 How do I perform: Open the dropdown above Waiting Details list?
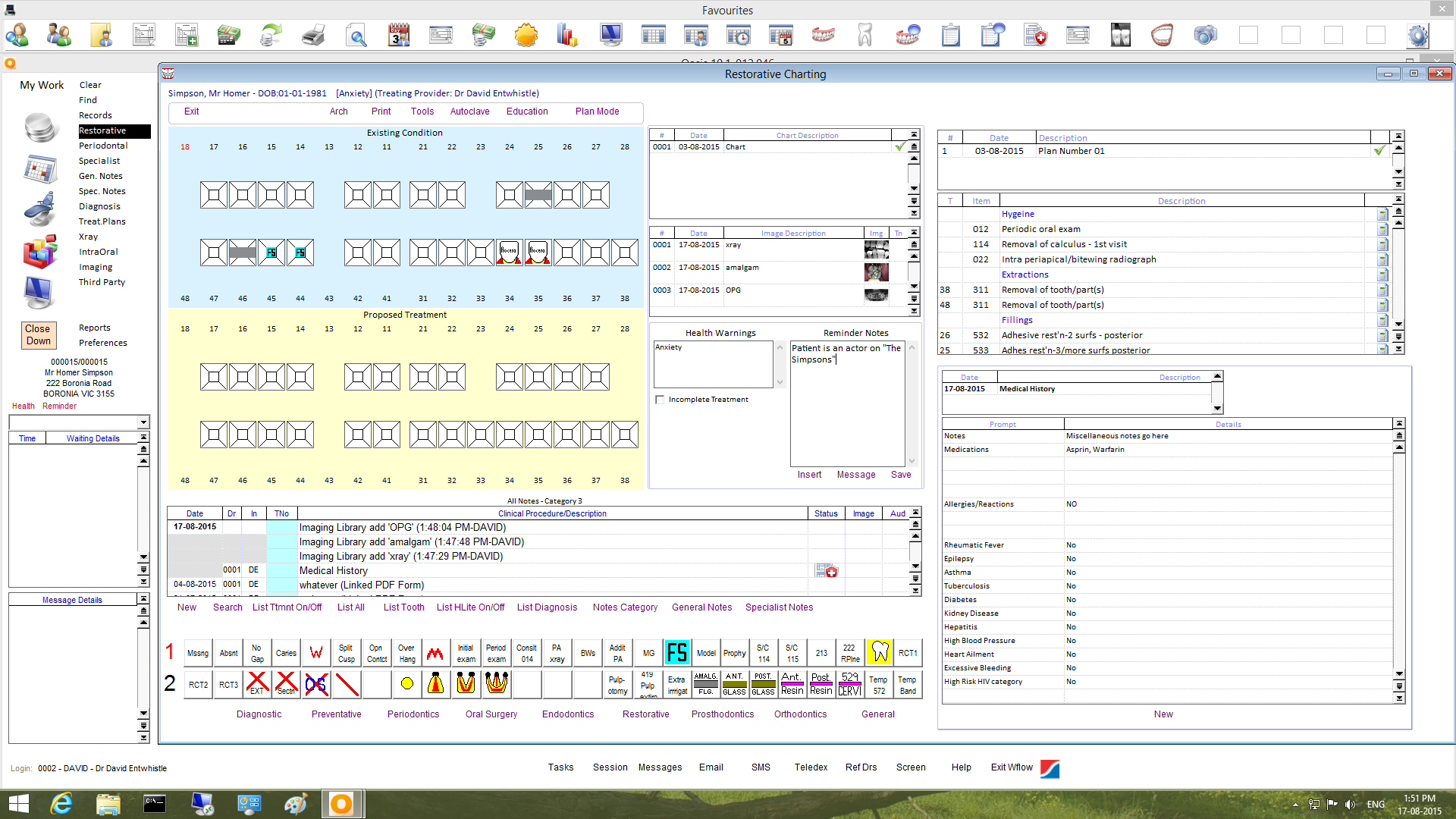[143, 422]
